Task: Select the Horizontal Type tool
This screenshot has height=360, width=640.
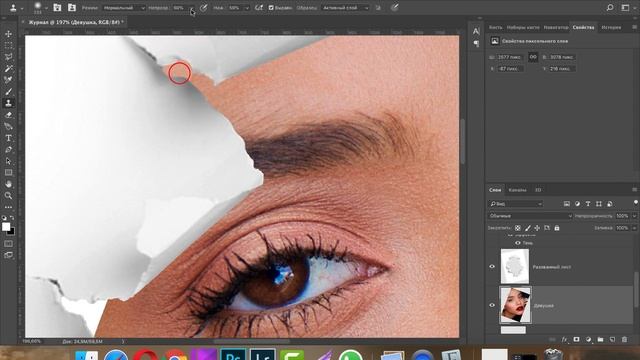Action: 8,138
